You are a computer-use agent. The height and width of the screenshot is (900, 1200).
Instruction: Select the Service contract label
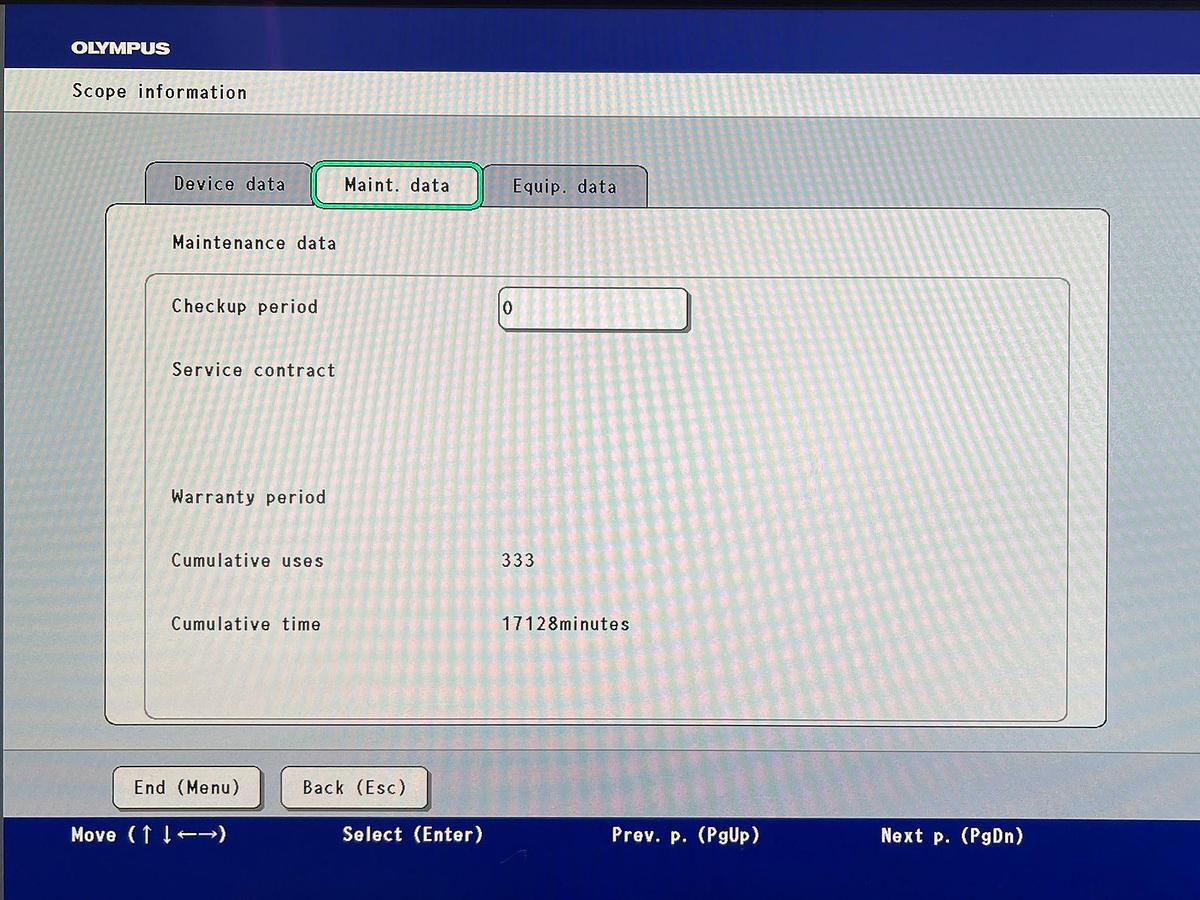[x=253, y=370]
